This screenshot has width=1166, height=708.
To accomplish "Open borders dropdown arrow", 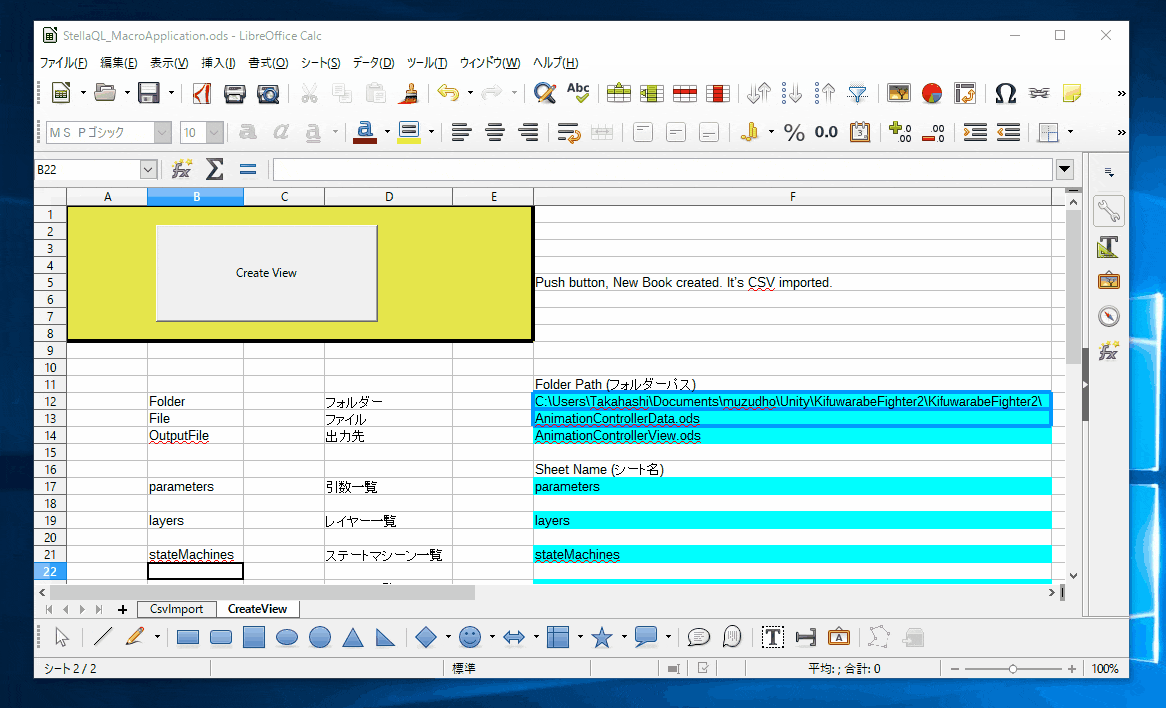I will (1070, 132).
